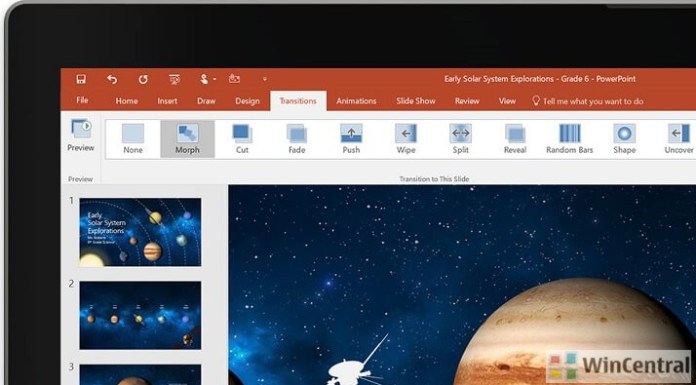Click the Early Solar System Explorations window title
This screenshot has height=385, width=696.
pyautogui.click(x=540, y=79)
